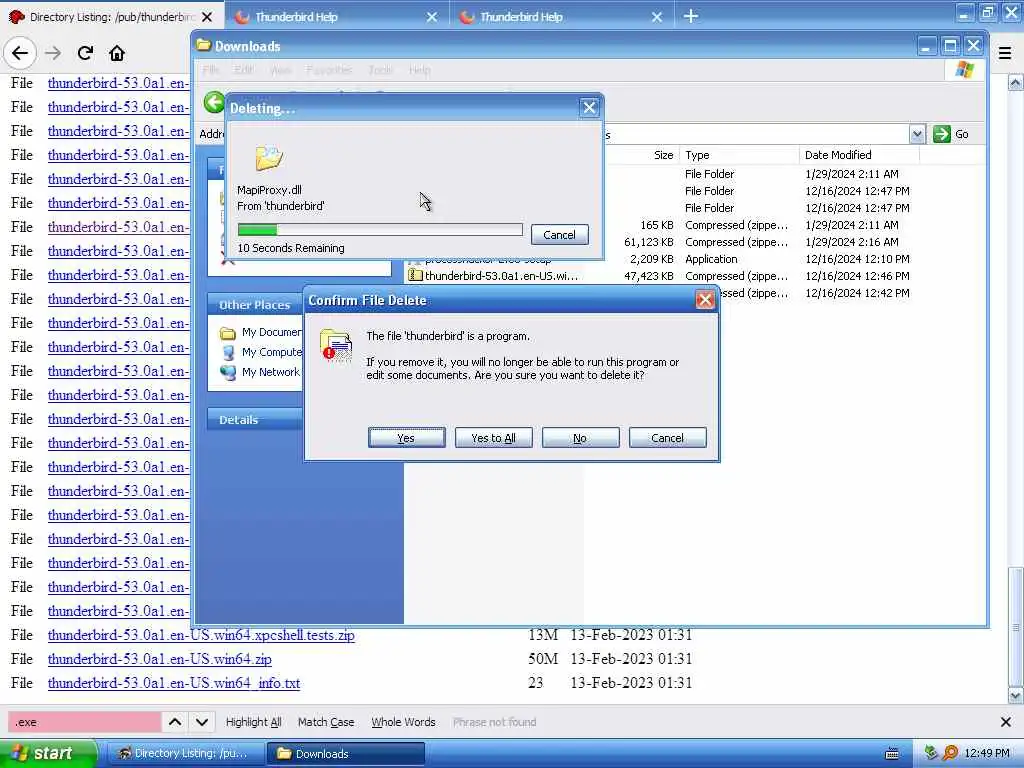Toggle Whole Words in find bar

(403, 722)
